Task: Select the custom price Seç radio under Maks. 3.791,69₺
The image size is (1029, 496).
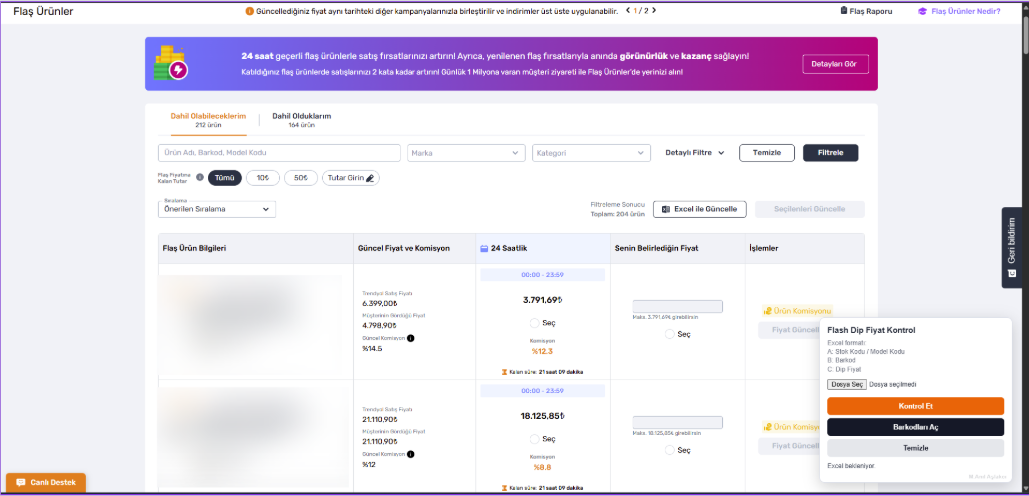Action: click(x=670, y=334)
